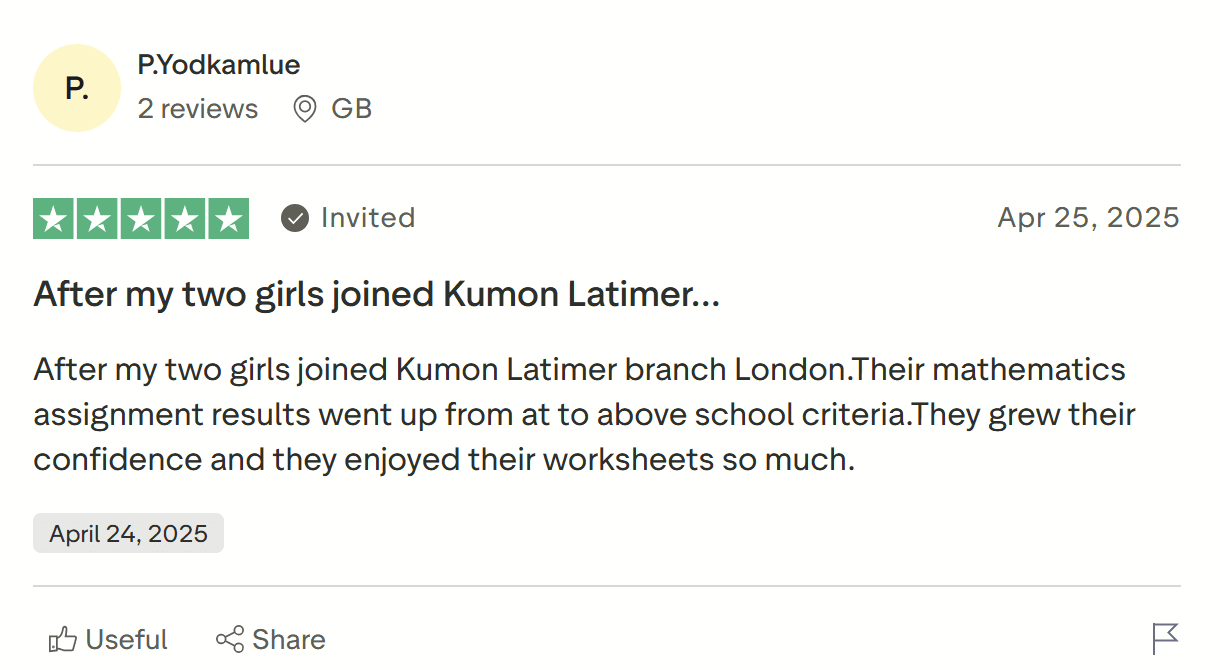Click the middle star of the rating row

[x=140, y=217]
